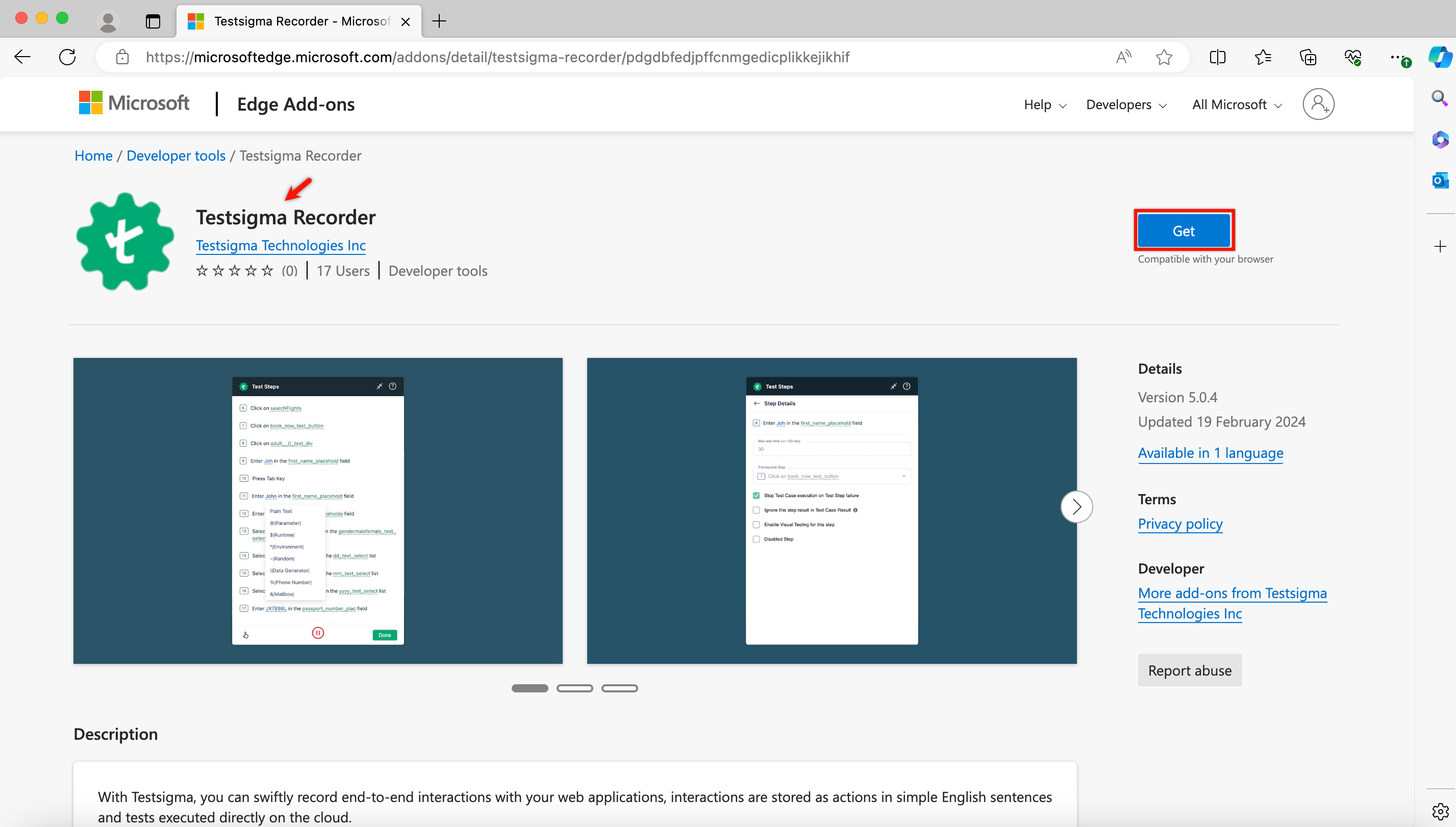
Task: Reload the current page
Action: click(x=67, y=57)
